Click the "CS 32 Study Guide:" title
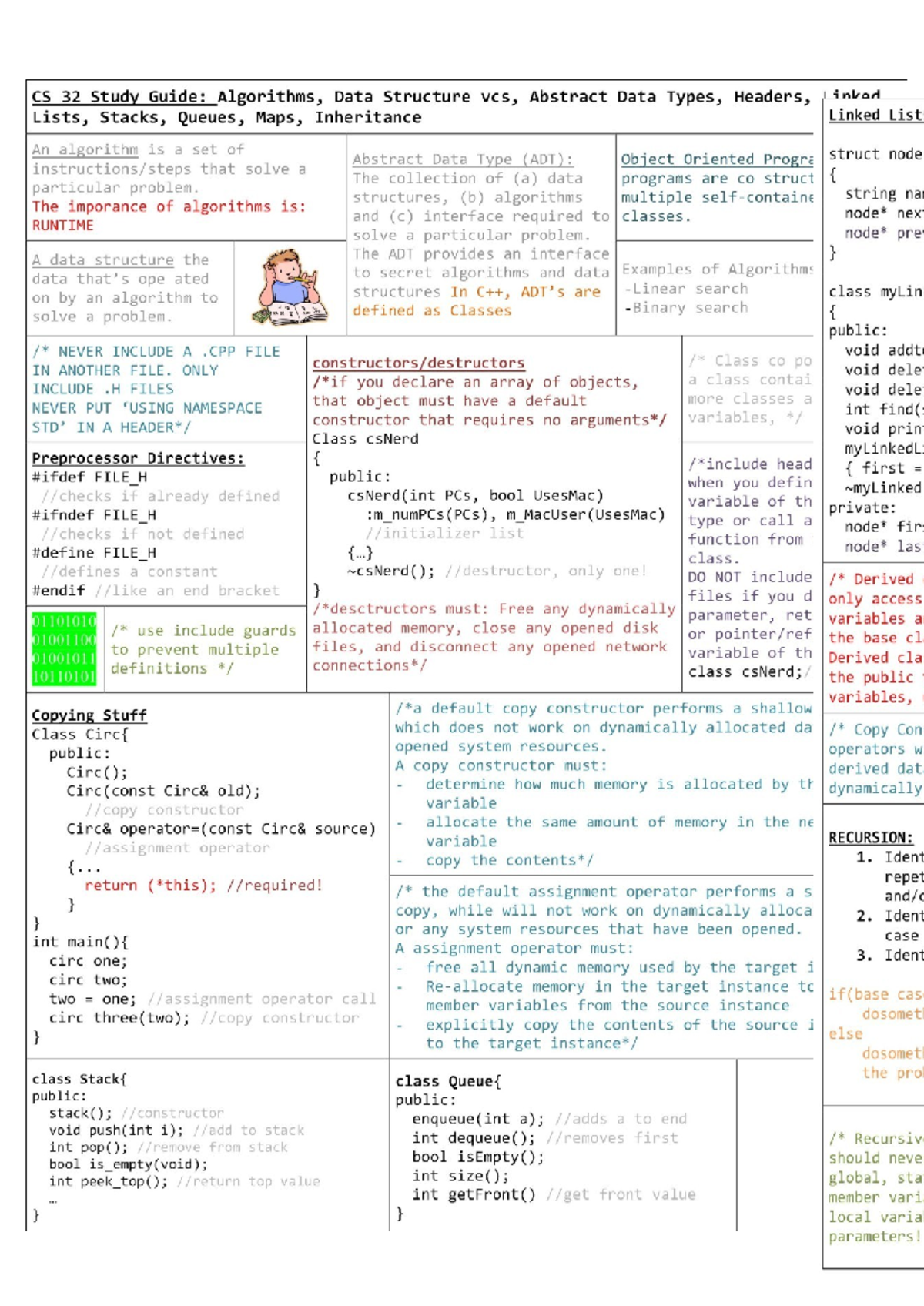The width and height of the screenshot is (924, 1306). pos(119,97)
